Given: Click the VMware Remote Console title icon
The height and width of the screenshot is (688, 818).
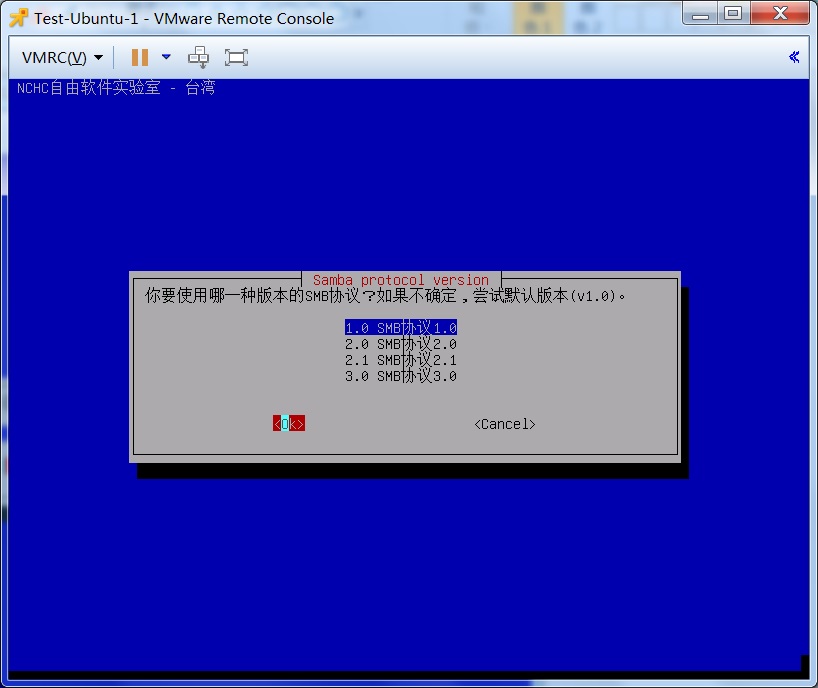Looking at the screenshot, I should (x=18, y=17).
